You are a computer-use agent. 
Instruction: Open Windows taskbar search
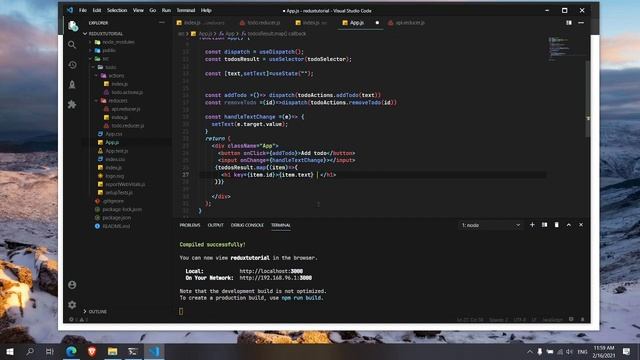[30, 351]
